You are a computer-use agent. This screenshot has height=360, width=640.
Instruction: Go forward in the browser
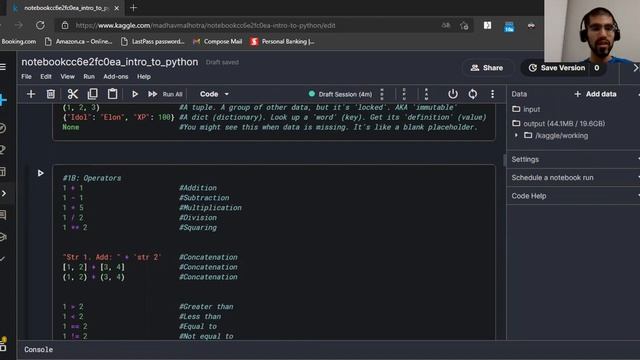19,25
